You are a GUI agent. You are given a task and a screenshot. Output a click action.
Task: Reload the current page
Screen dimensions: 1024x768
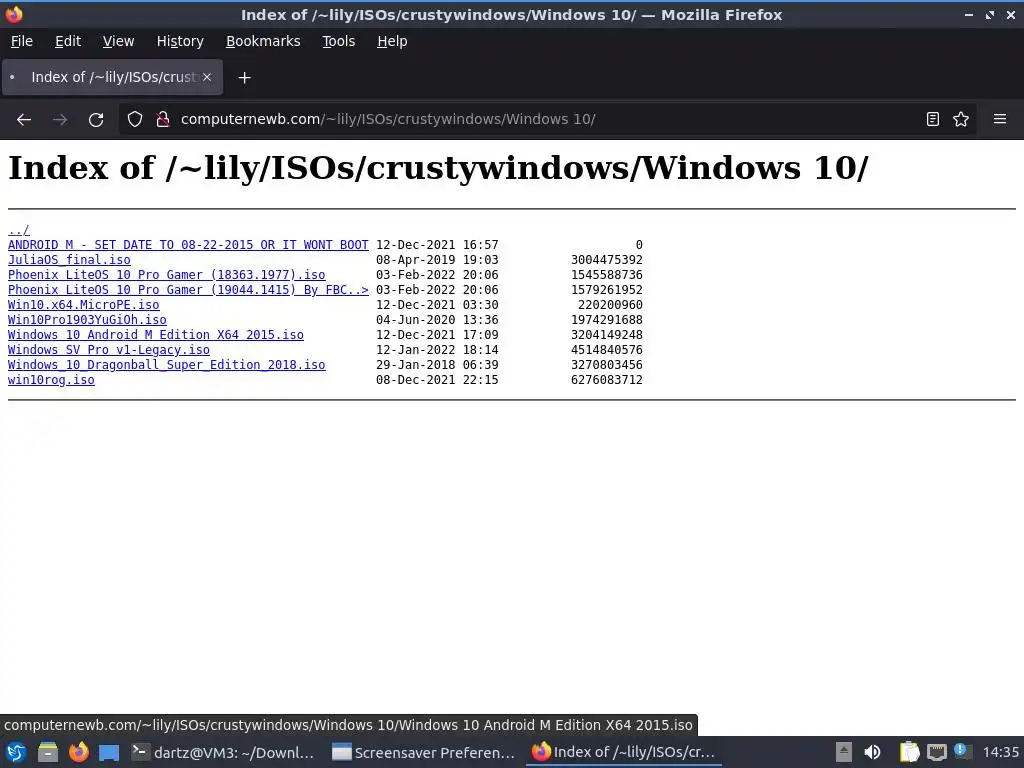[x=96, y=120]
